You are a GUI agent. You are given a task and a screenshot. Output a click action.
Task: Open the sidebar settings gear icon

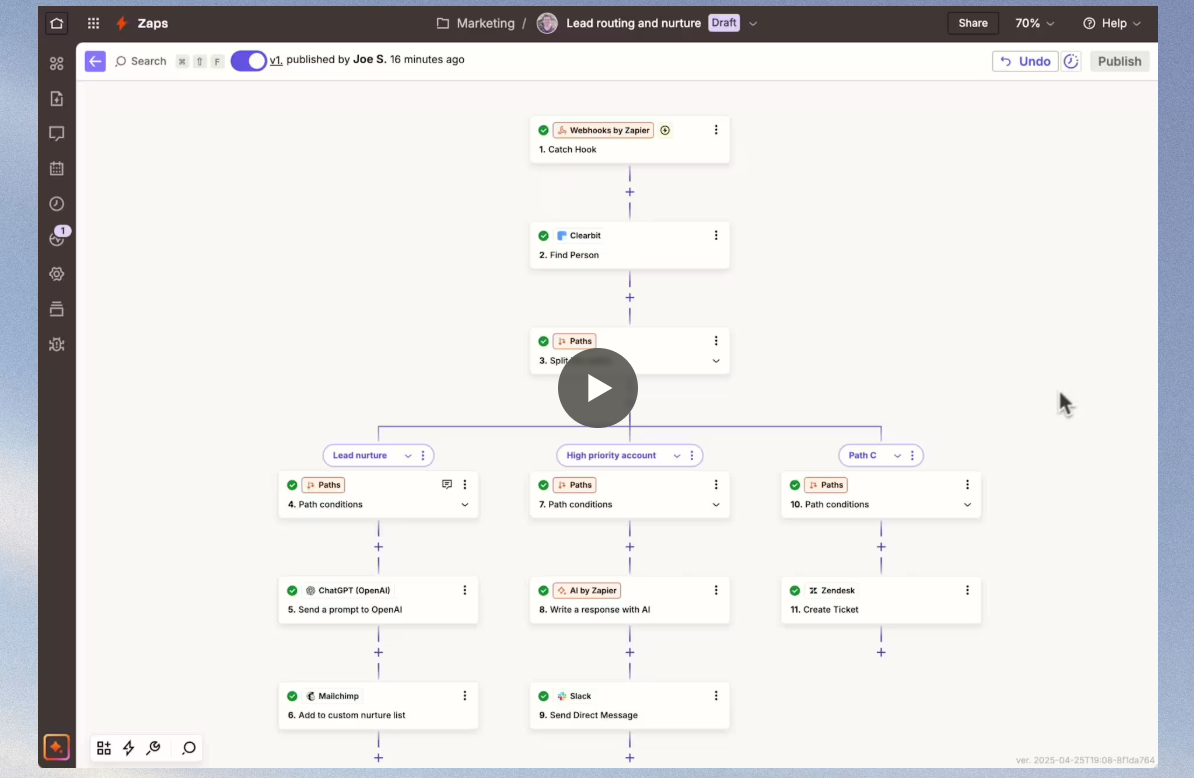[x=56, y=274]
